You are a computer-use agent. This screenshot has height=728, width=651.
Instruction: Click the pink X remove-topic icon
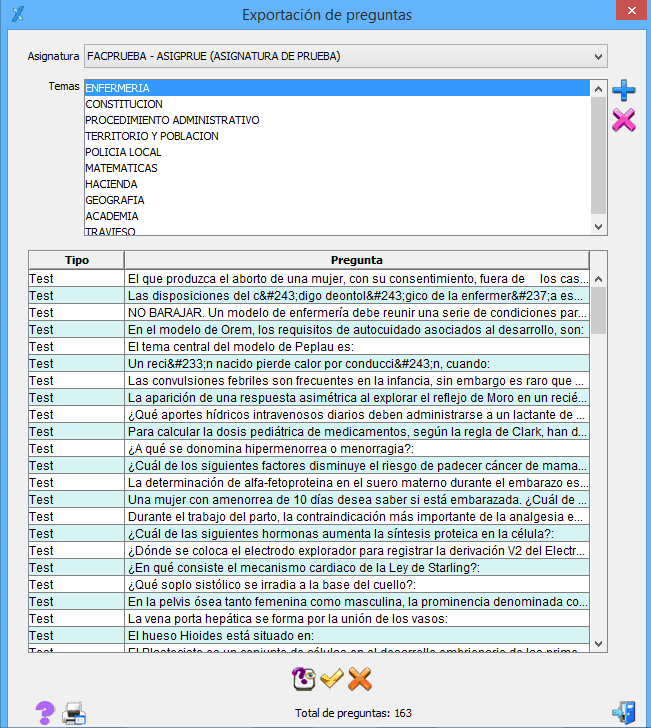pos(623,121)
